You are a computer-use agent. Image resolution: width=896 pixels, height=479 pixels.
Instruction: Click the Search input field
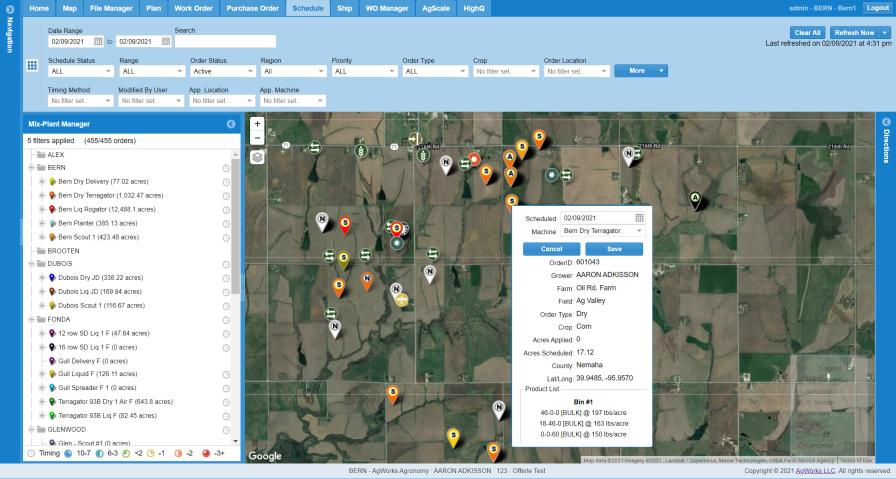point(225,42)
